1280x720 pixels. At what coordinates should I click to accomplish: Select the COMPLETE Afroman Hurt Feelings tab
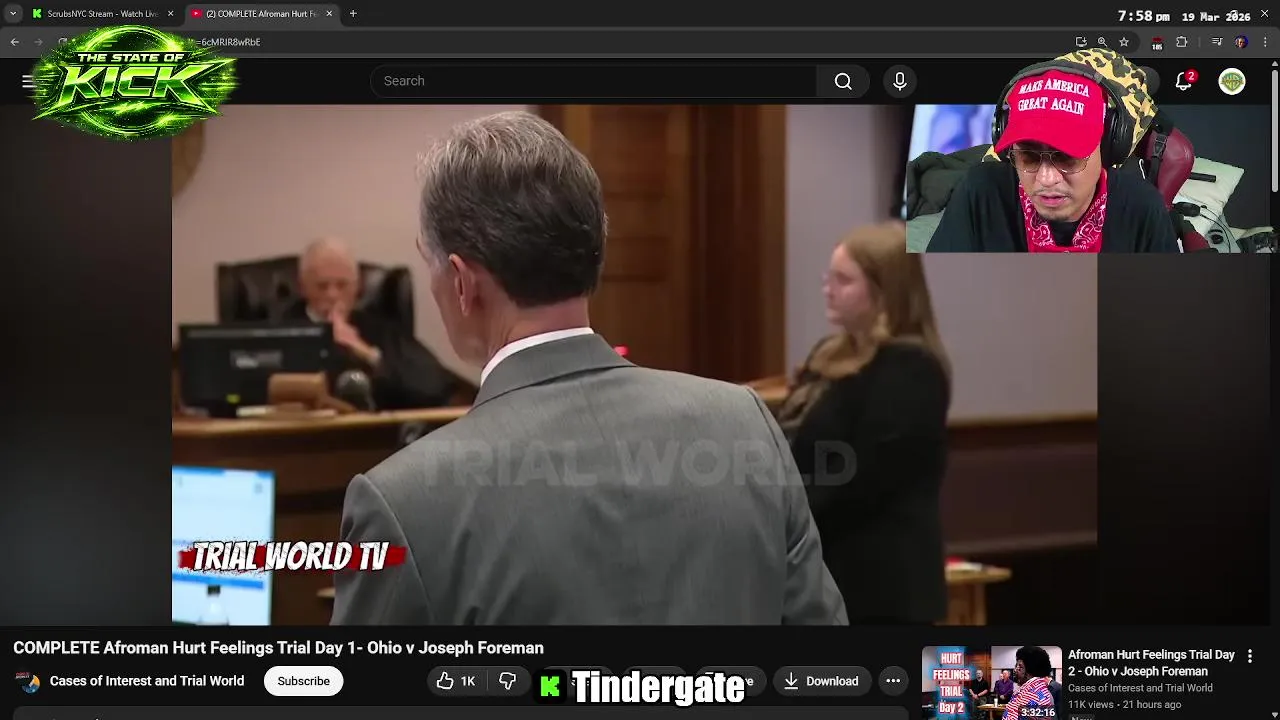click(262, 14)
